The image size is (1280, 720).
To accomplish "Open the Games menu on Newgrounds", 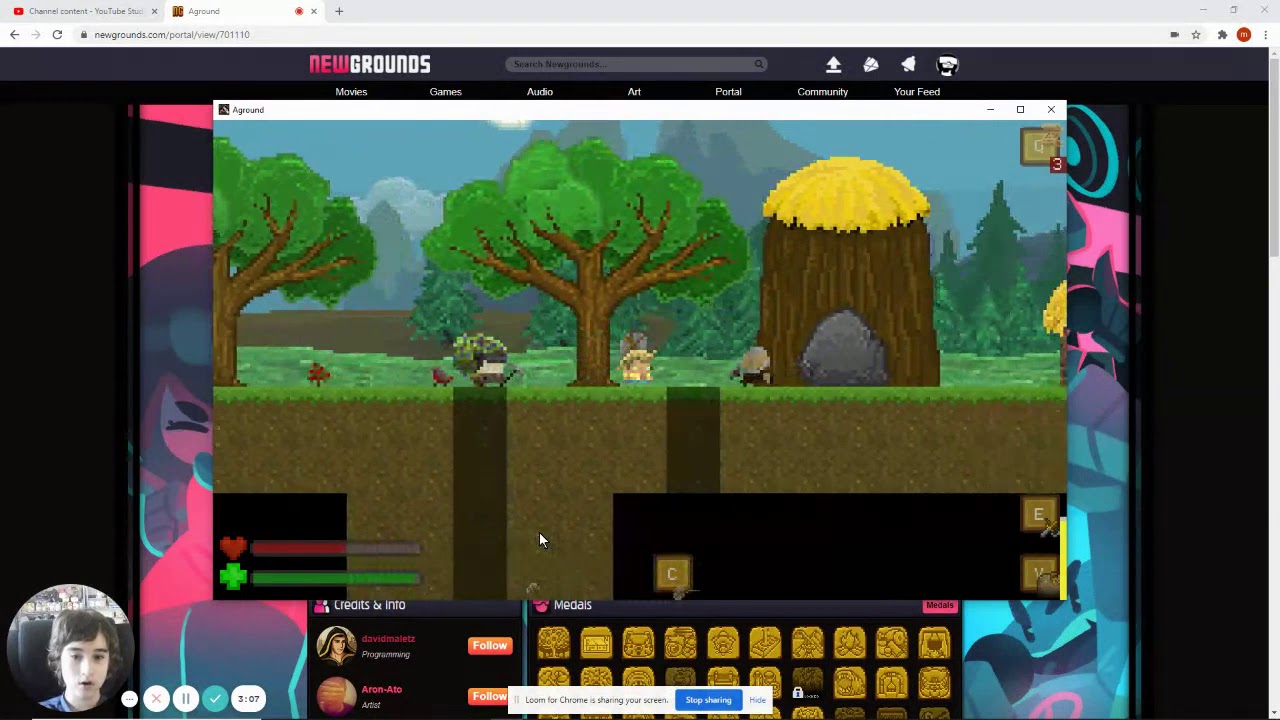I will [446, 92].
